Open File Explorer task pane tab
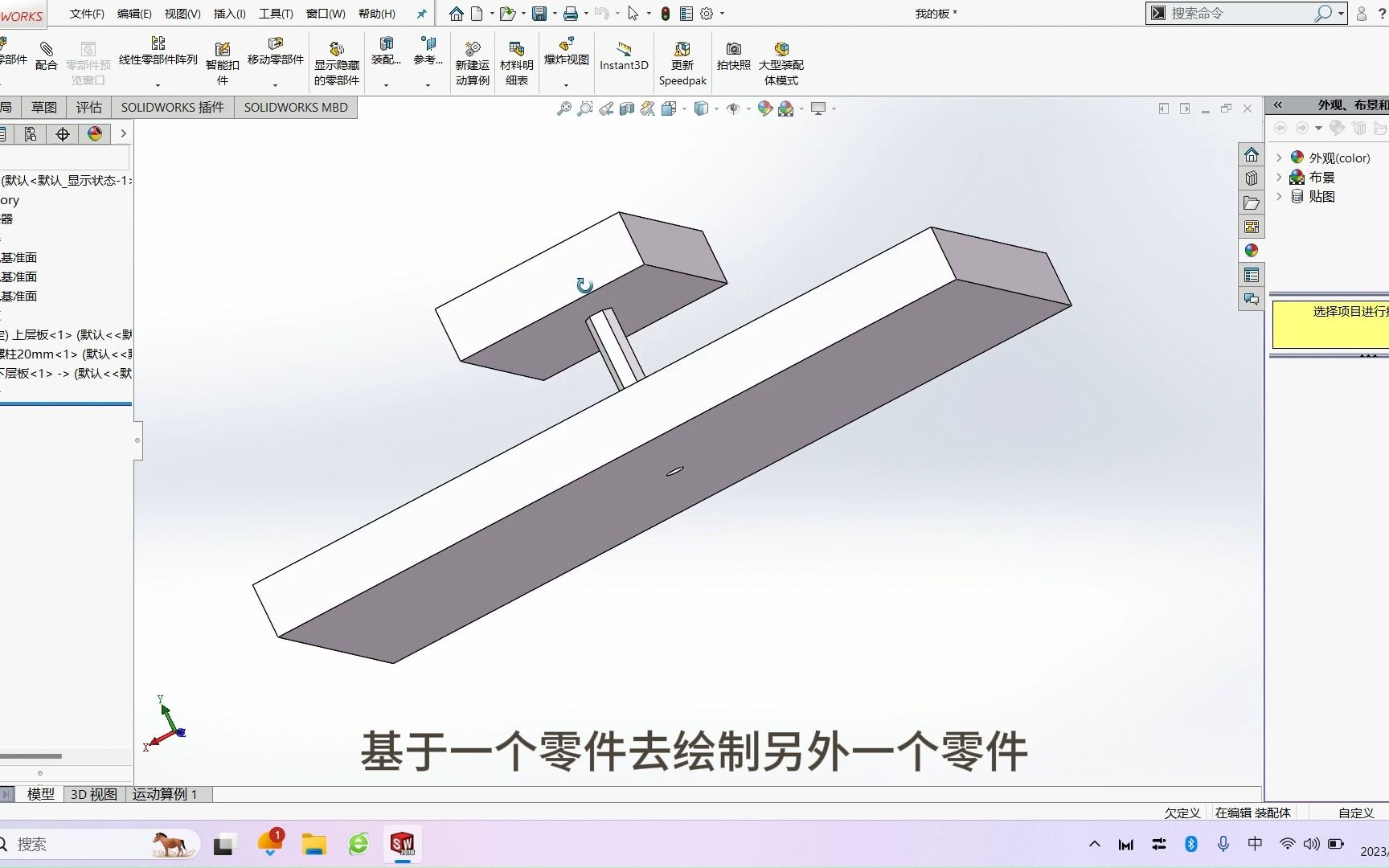The image size is (1389, 868). click(x=1252, y=203)
